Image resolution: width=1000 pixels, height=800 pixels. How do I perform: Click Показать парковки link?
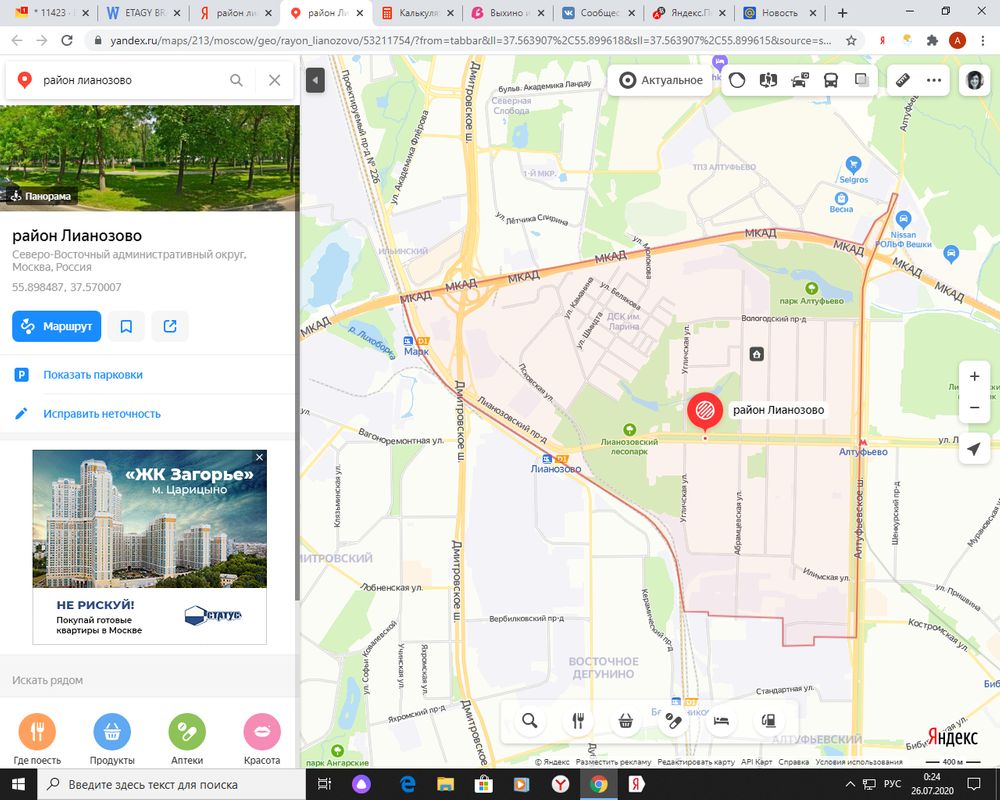coord(92,375)
